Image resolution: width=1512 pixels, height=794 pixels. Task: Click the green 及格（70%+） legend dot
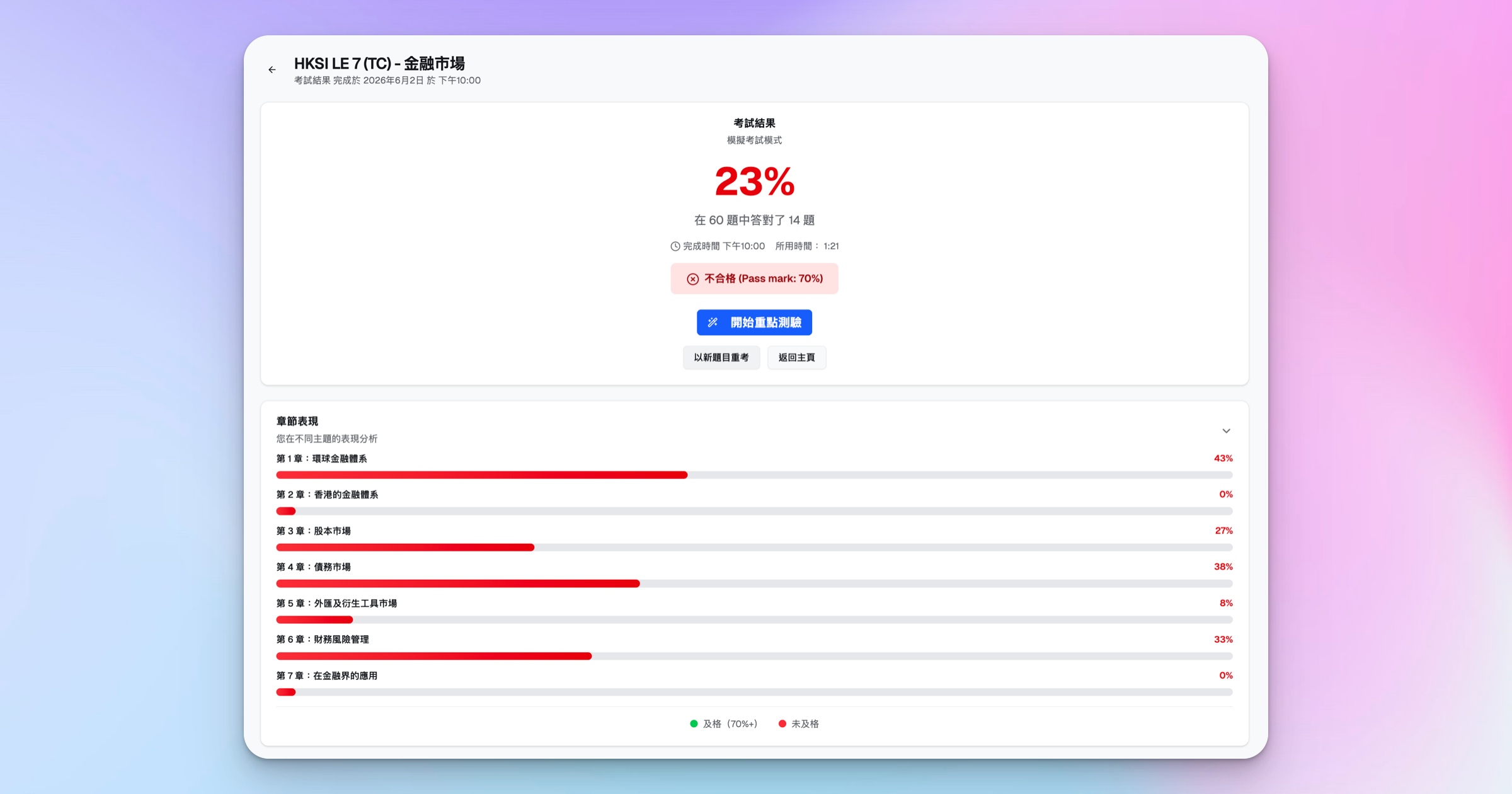coord(694,724)
